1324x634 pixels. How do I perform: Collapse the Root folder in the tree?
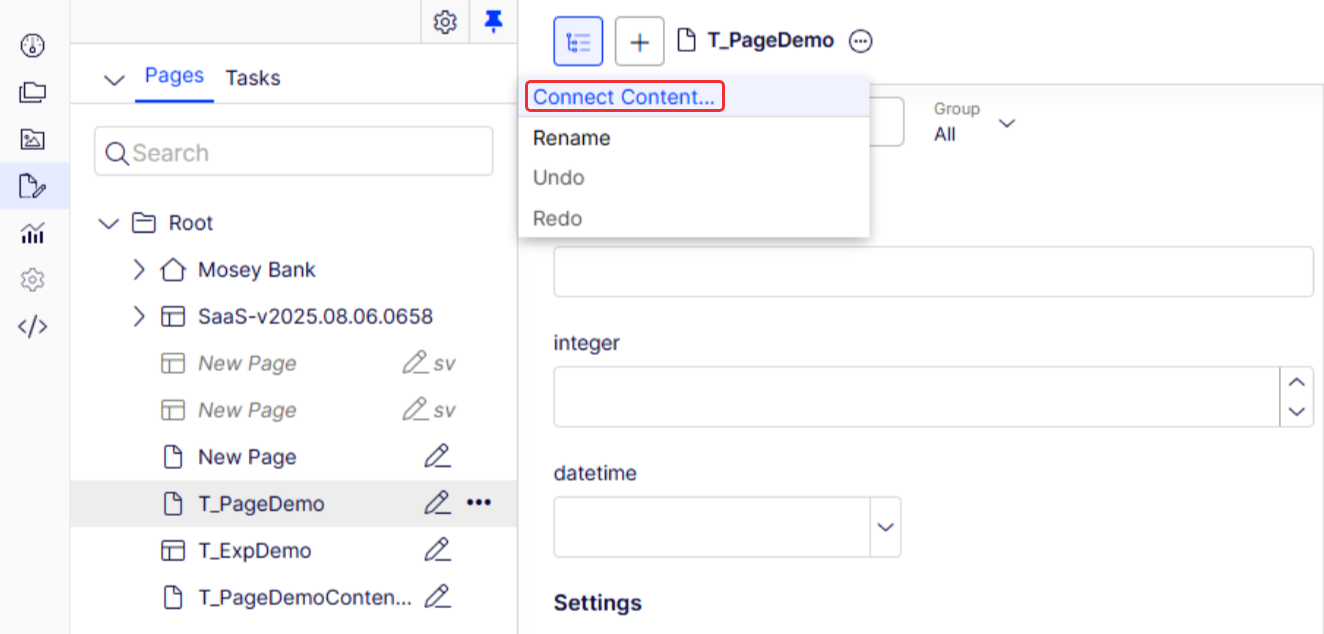tap(108, 222)
